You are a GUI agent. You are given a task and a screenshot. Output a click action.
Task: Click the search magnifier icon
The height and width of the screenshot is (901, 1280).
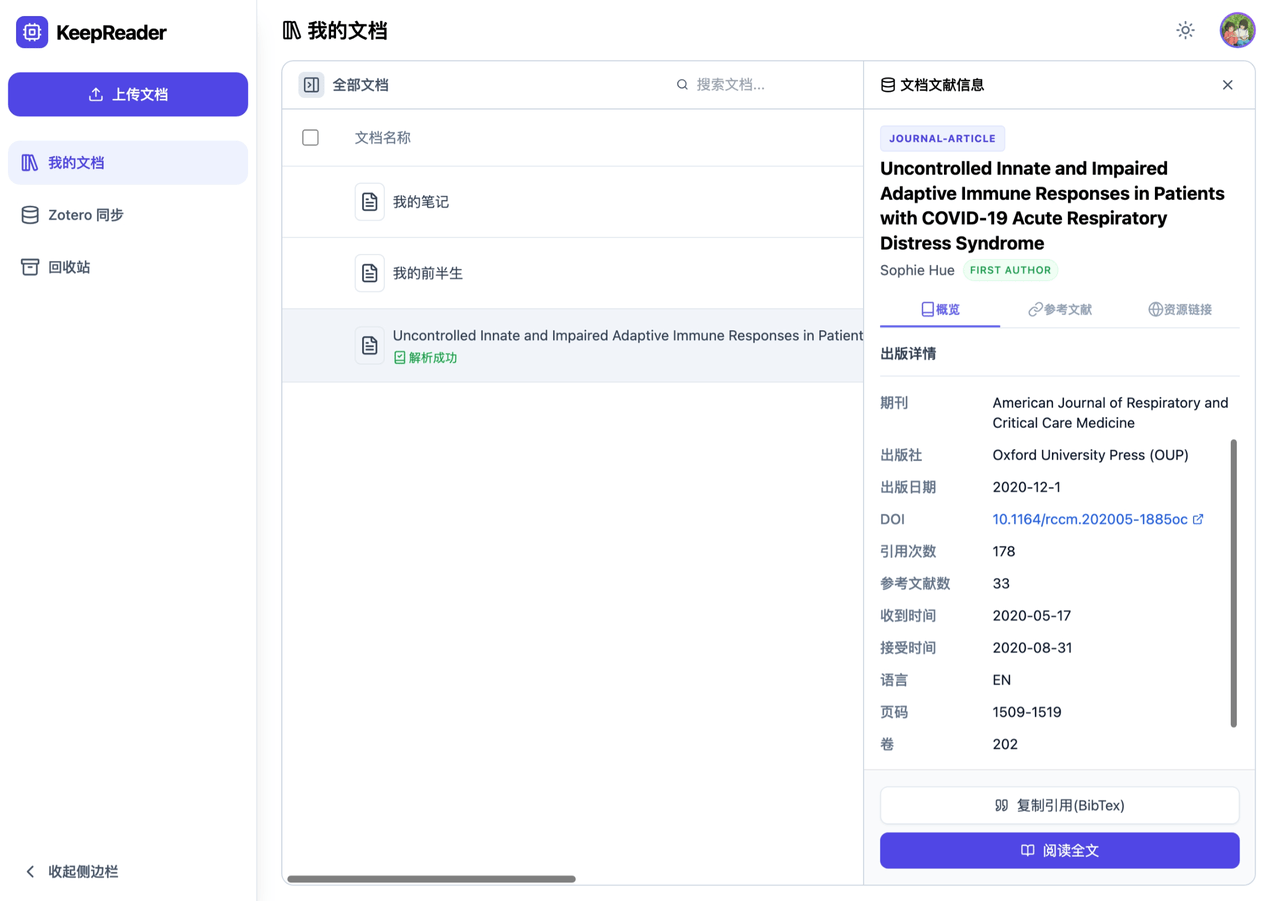[x=682, y=85]
